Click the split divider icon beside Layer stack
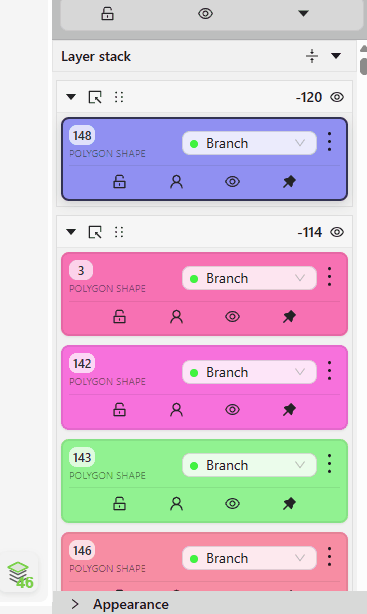367x614 pixels. click(312, 56)
